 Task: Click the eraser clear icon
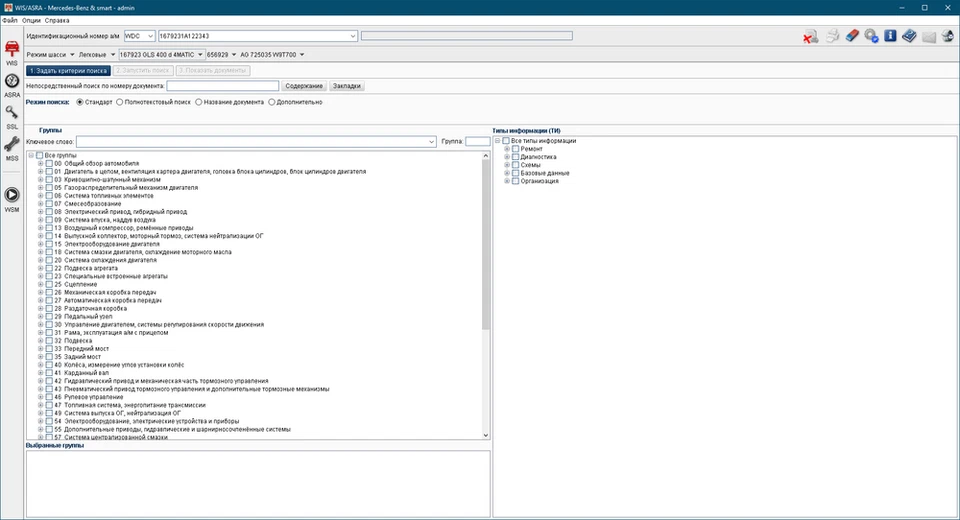852,37
